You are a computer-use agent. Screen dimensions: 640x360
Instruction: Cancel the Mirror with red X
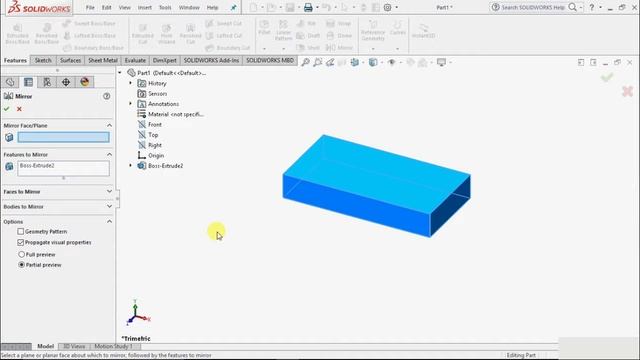tap(19, 109)
